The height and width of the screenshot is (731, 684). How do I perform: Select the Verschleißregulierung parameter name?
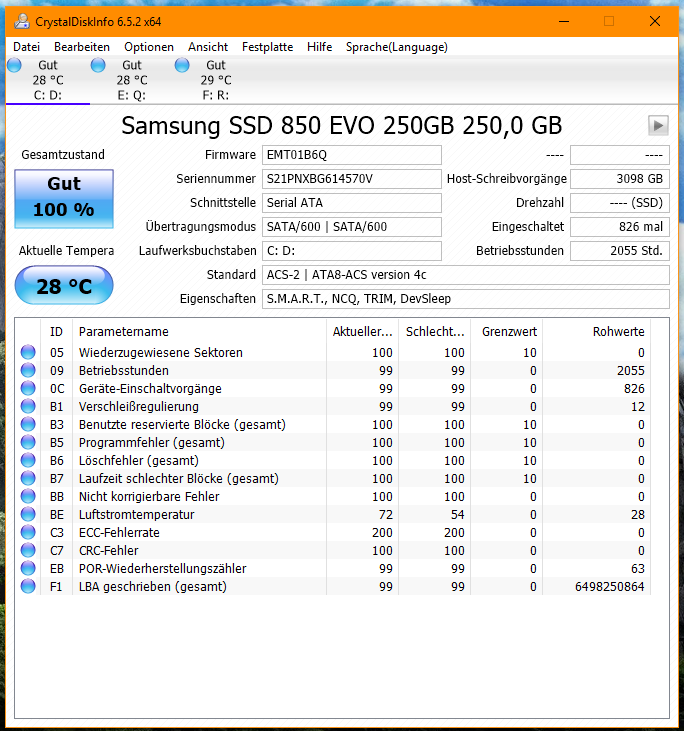[x=139, y=407]
